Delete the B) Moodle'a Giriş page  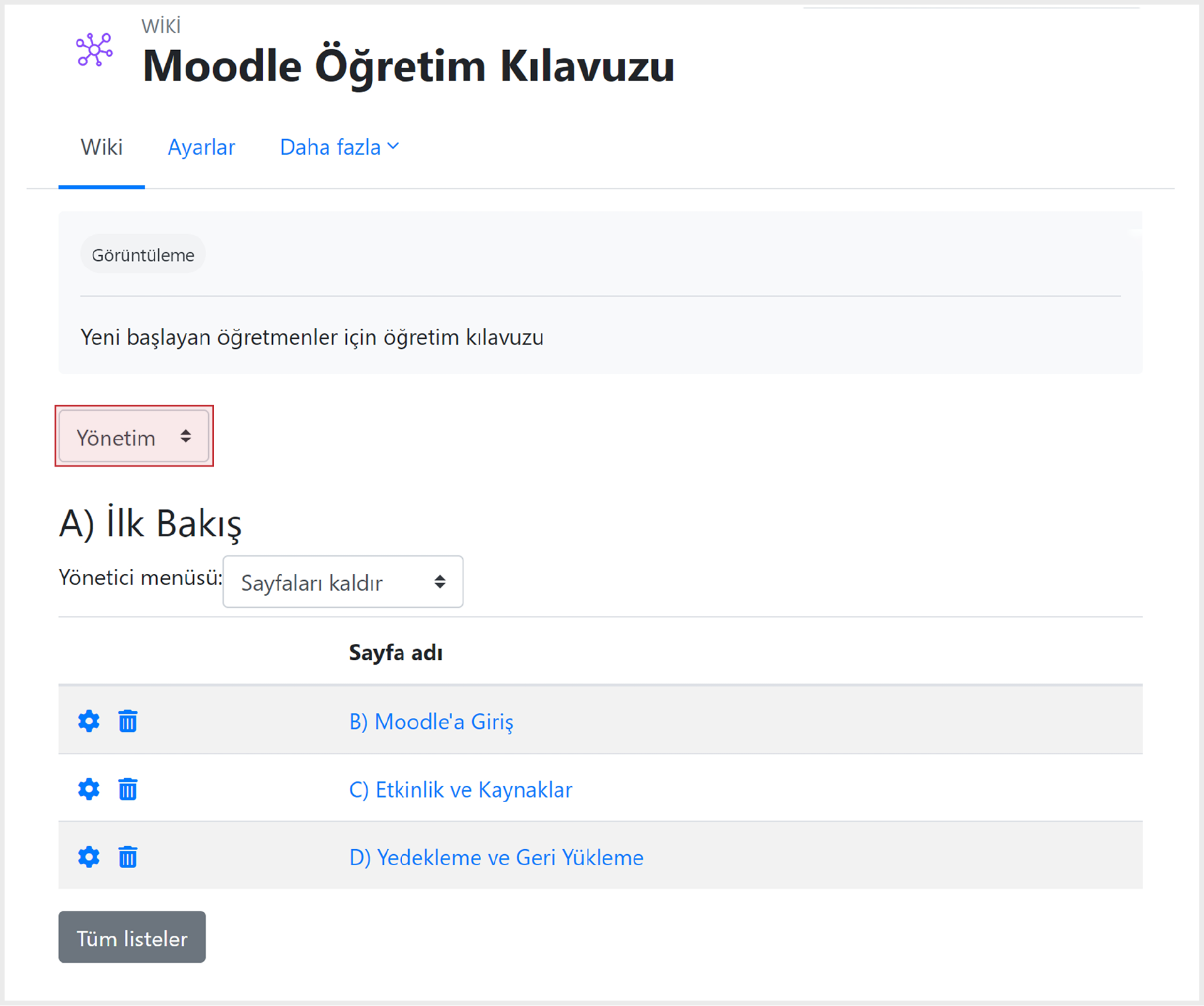pos(128,721)
